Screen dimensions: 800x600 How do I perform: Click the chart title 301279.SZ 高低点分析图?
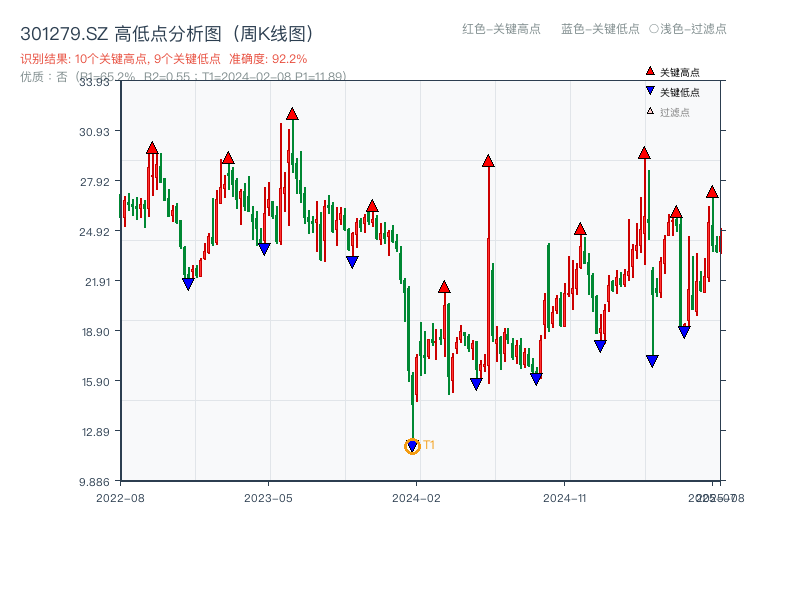pyautogui.click(x=167, y=34)
